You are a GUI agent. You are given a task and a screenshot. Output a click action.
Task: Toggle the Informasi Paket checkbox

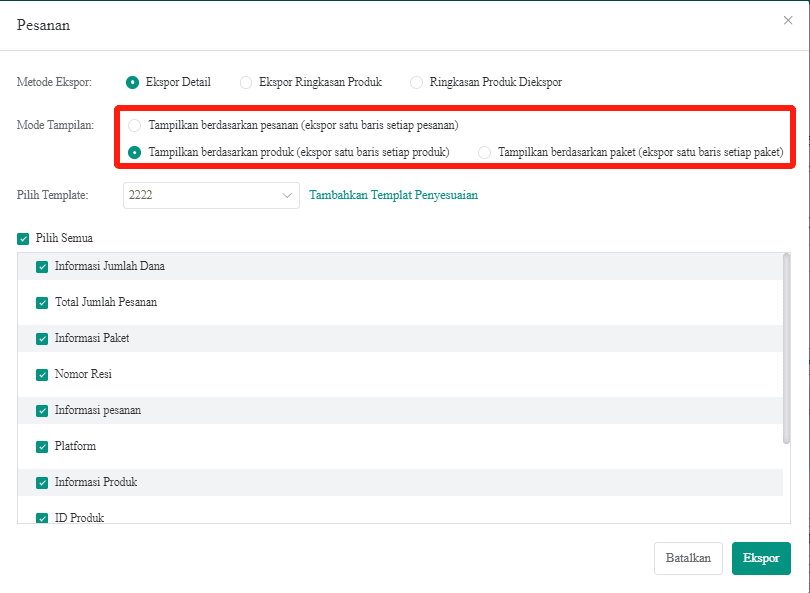(42, 339)
